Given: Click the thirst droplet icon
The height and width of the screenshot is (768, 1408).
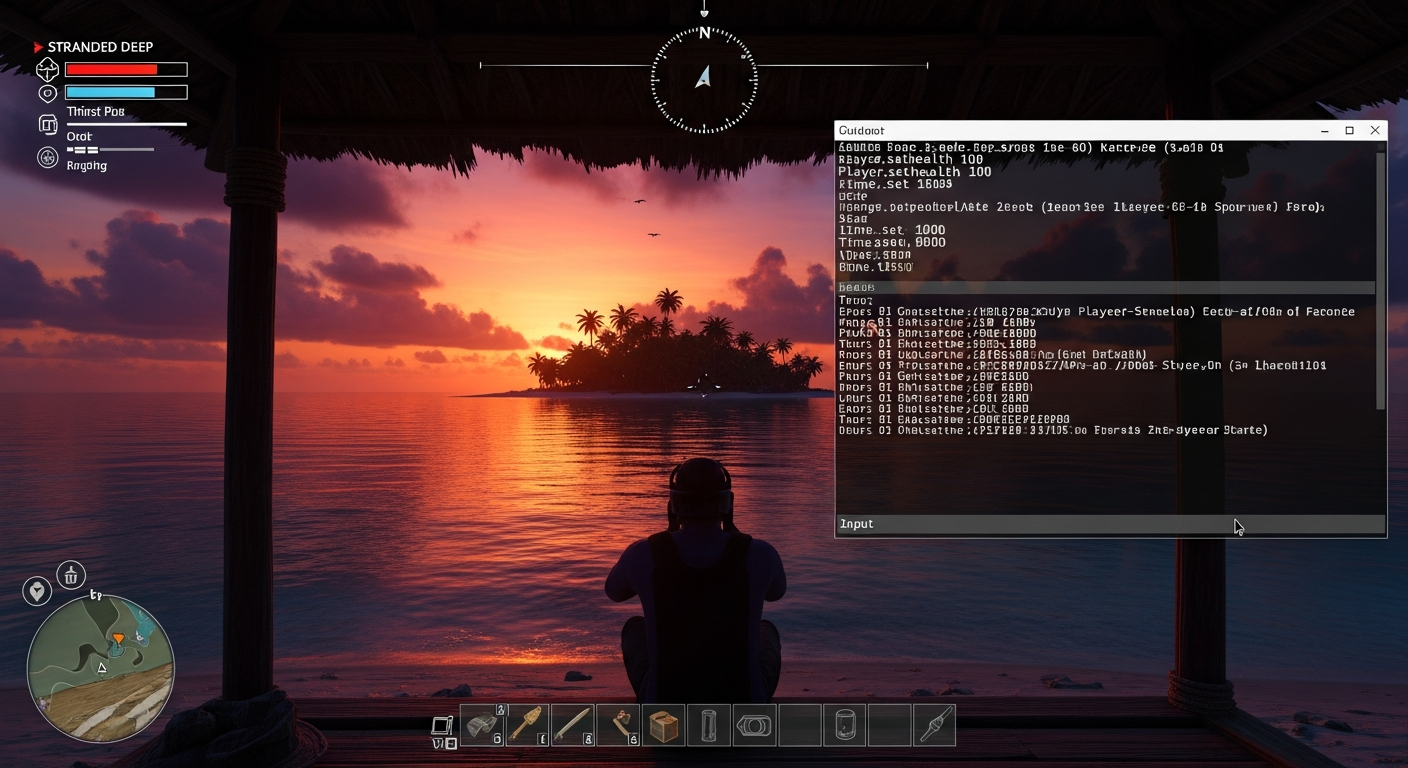Looking at the screenshot, I should (x=47, y=92).
